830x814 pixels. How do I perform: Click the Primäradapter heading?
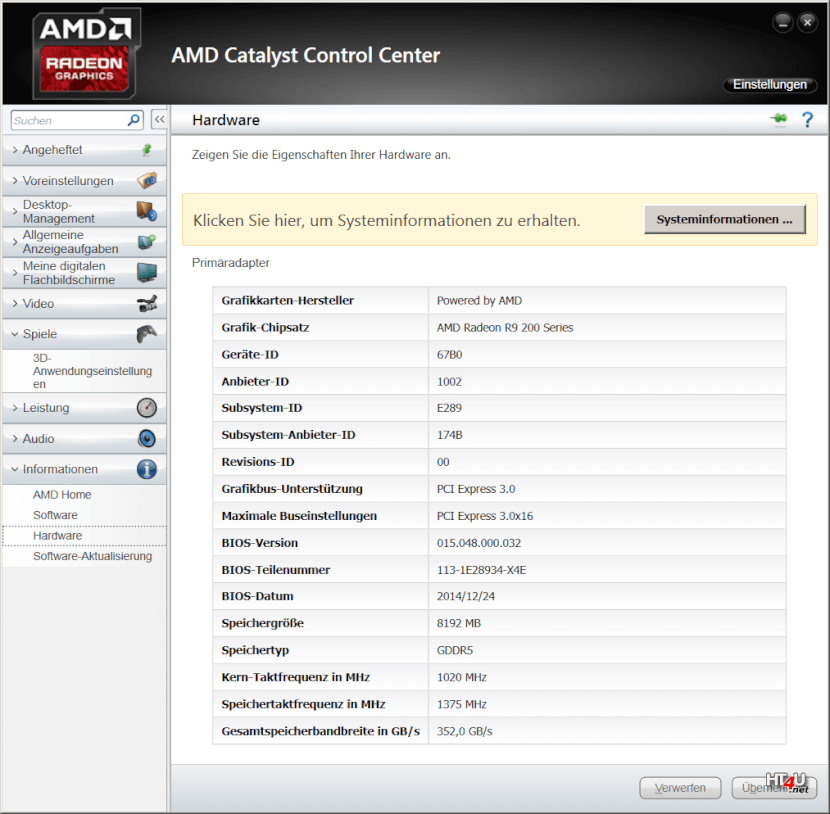(230, 263)
